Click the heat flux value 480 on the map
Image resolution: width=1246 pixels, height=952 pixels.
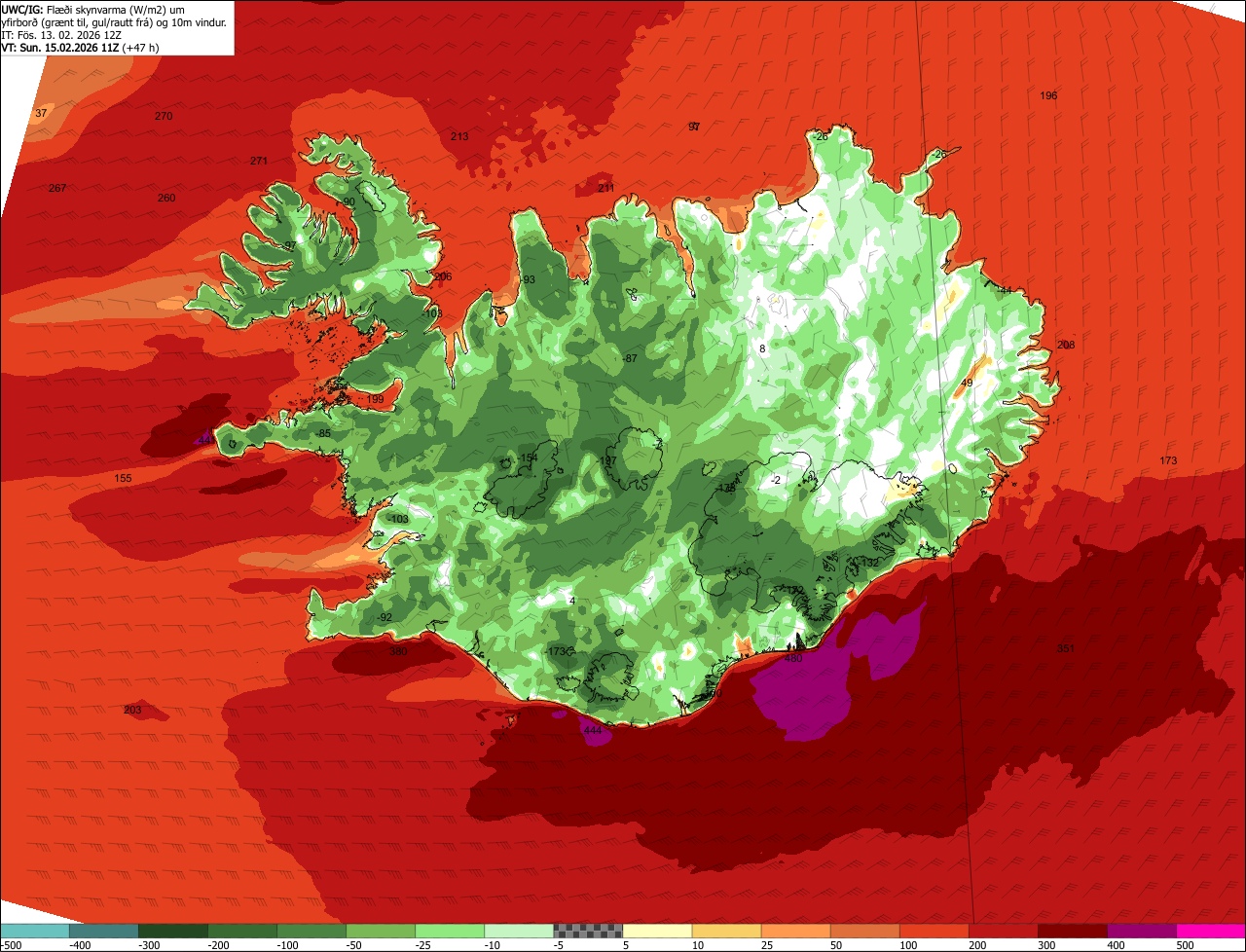tap(793, 658)
